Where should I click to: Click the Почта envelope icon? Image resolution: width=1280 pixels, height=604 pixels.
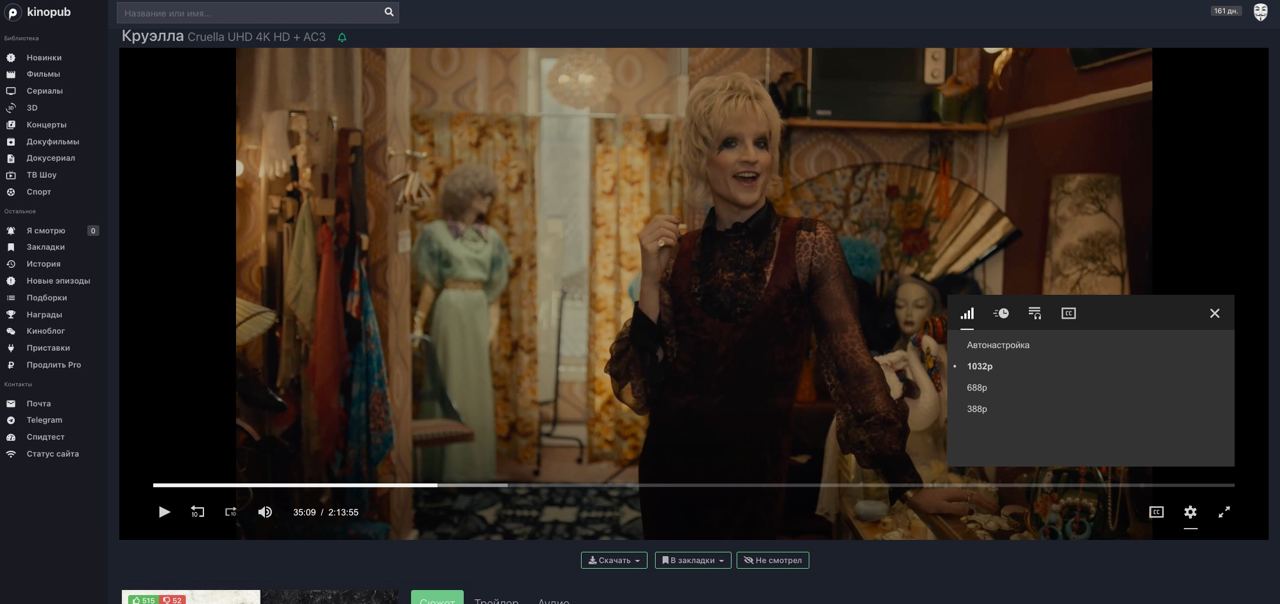pos(11,404)
